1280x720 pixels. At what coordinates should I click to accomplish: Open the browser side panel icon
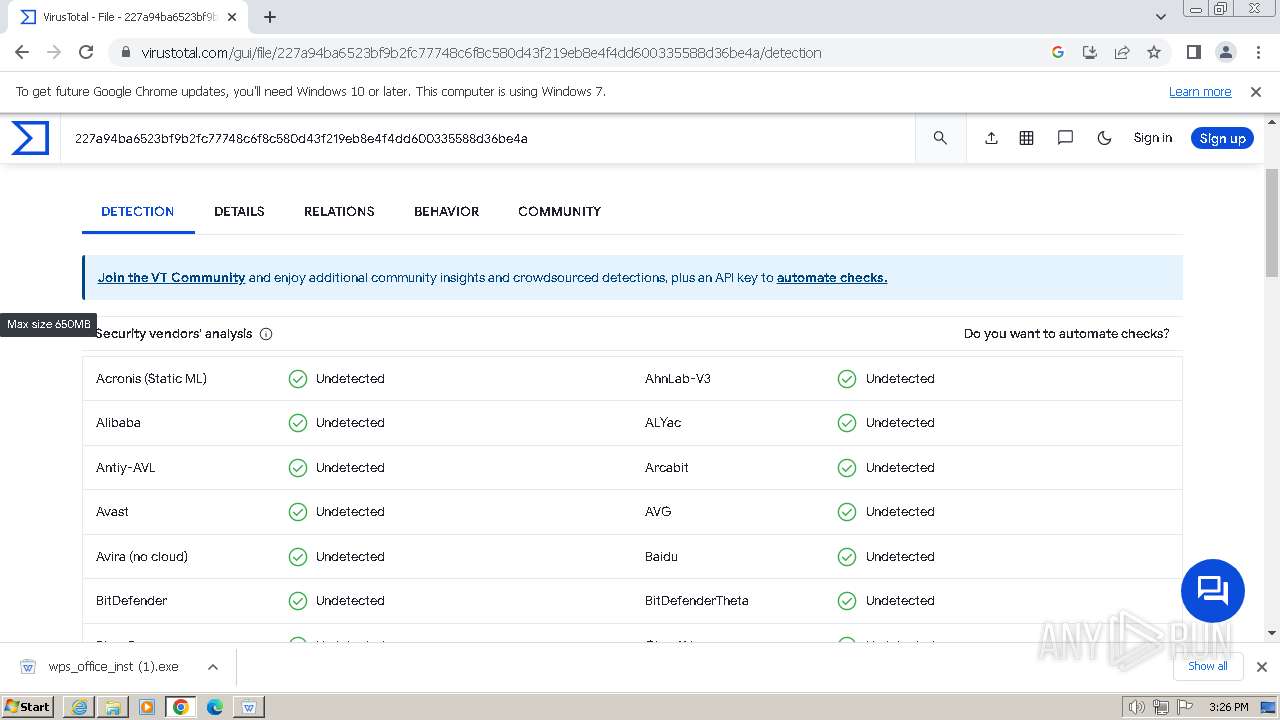point(1193,52)
